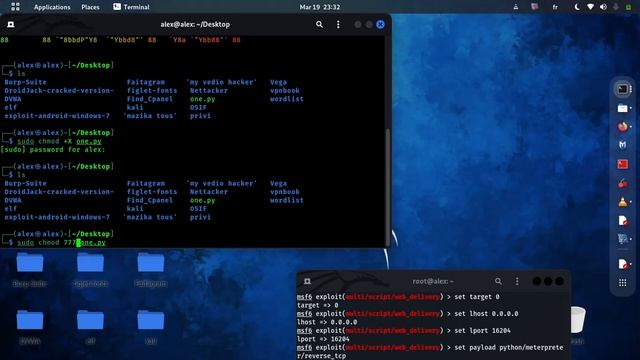The width and height of the screenshot is (640, 360).
Task: Open search in alex@alex Desktop terminal
Action: tap(319, 24)
